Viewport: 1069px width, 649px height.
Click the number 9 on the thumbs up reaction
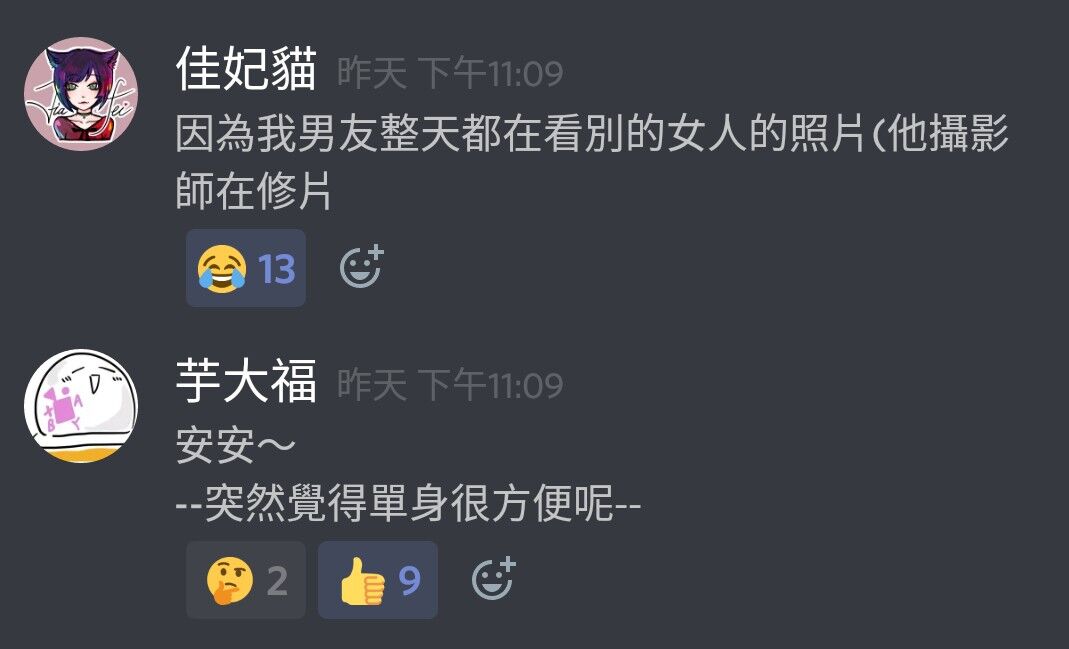409,581
